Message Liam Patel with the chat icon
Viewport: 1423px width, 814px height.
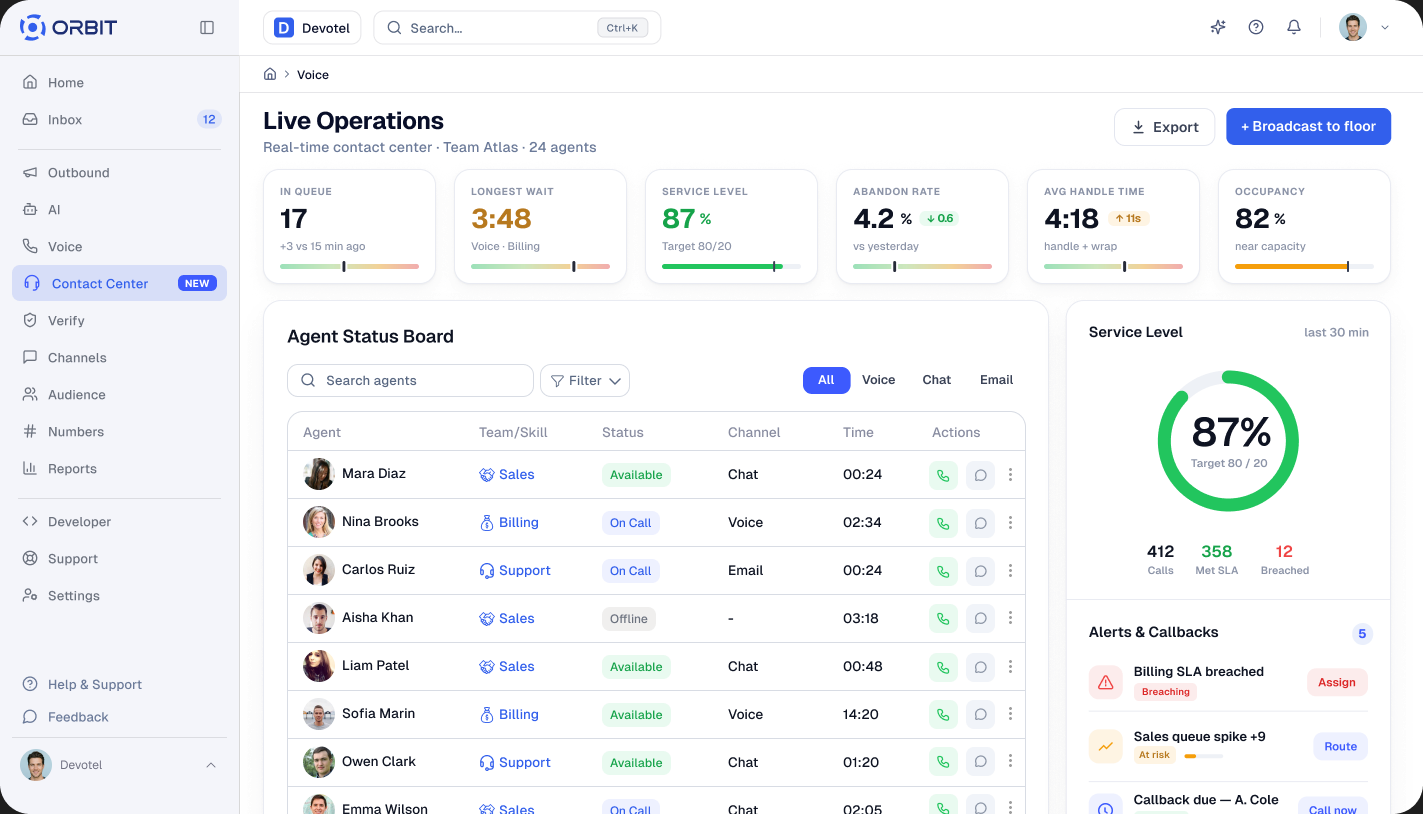tap(981, 667)
